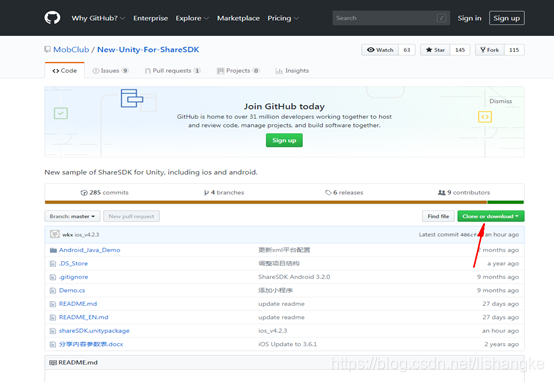Click the repository book icon beside MobClub

[47, 49]
